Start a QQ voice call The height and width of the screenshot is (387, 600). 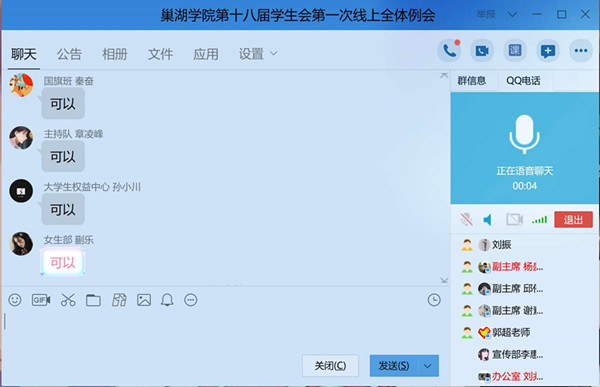pos(449,51)
